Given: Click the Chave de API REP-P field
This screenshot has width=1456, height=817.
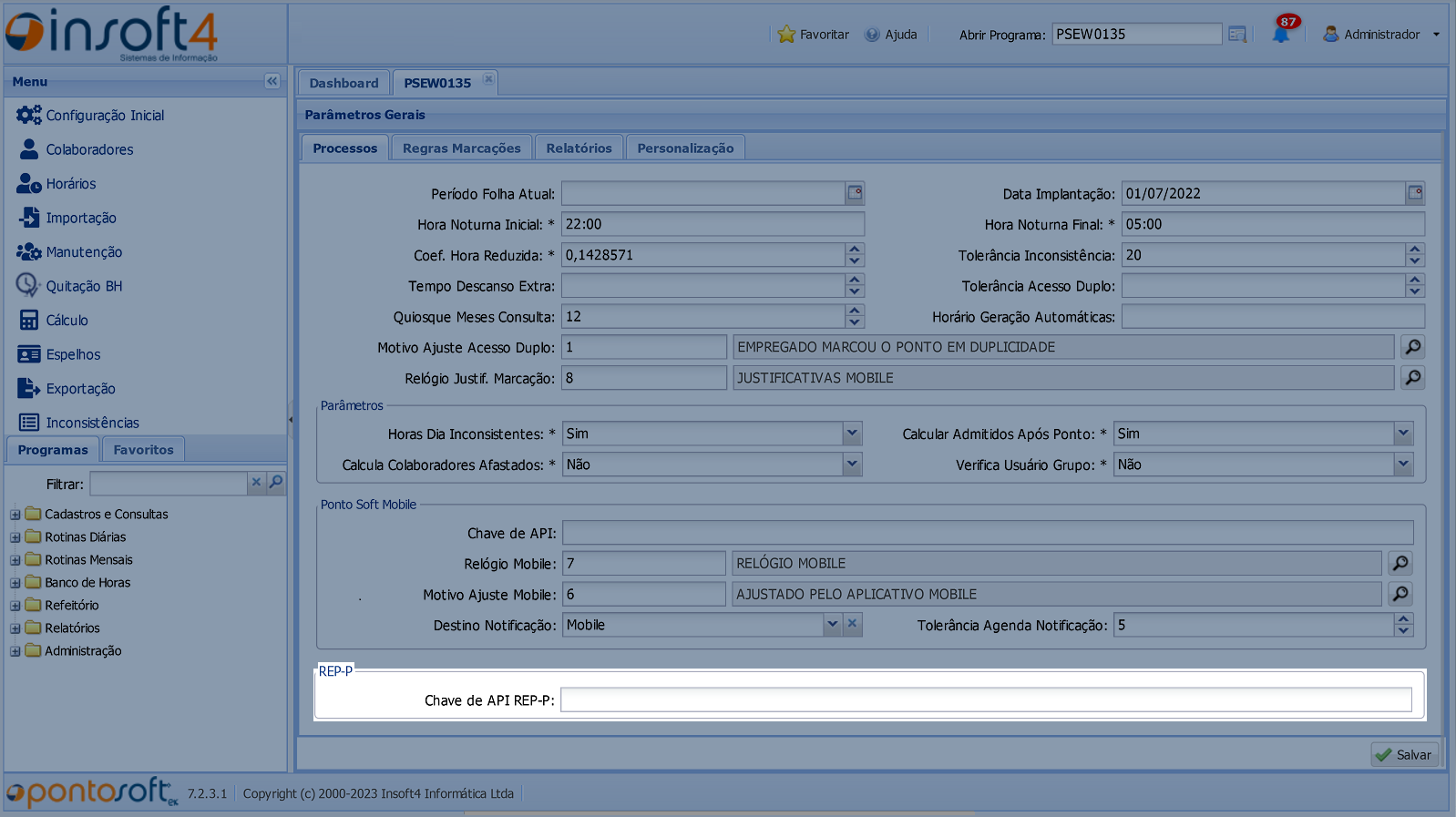Looking at the screenshot, I should [x=985, y=700].
